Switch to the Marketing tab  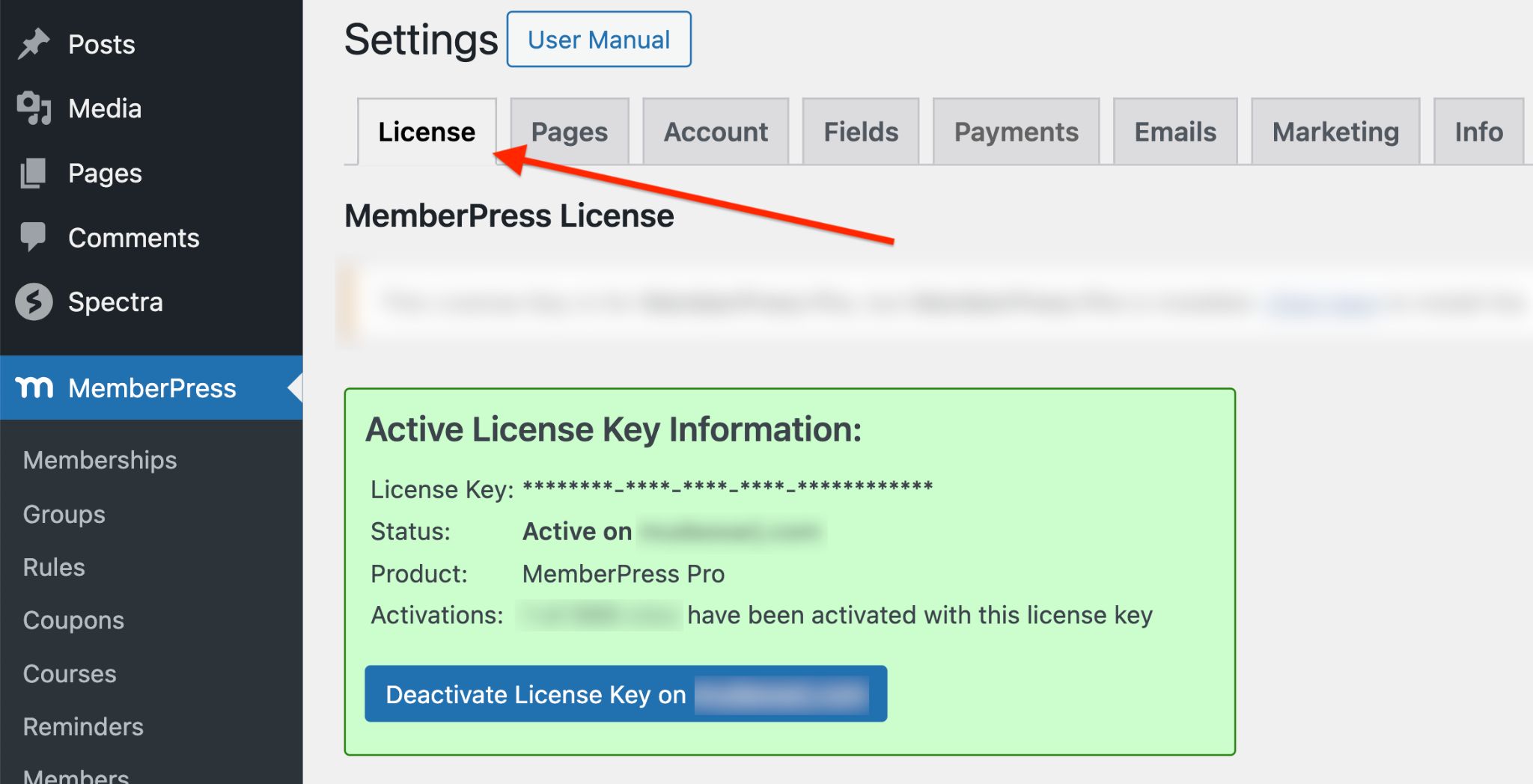tap(1335, 132)
